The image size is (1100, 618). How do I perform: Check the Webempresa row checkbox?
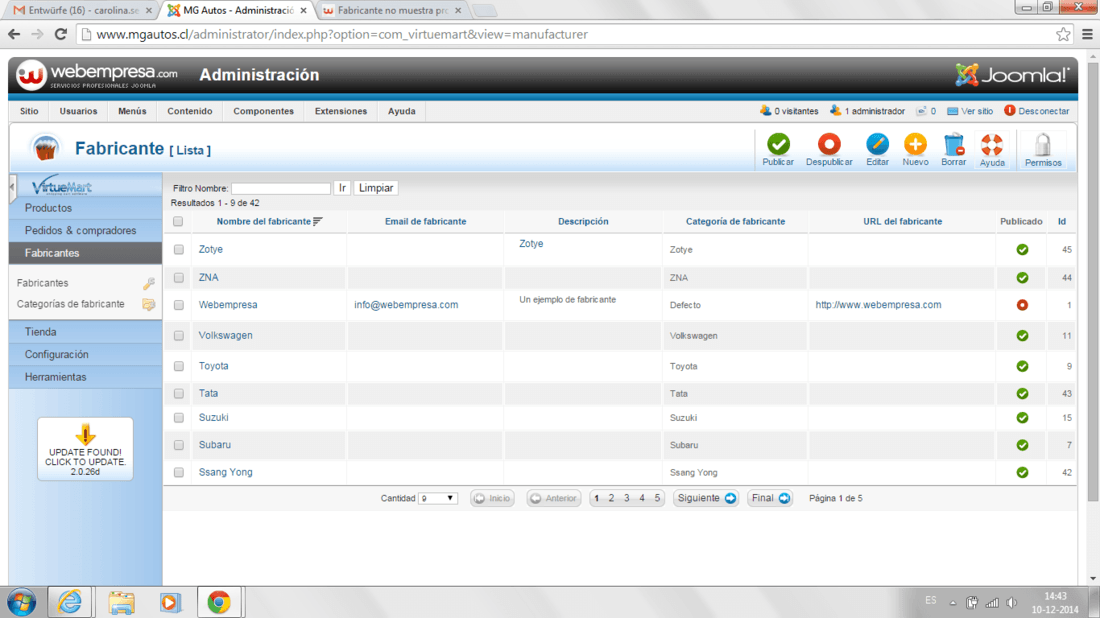point(179,305)
